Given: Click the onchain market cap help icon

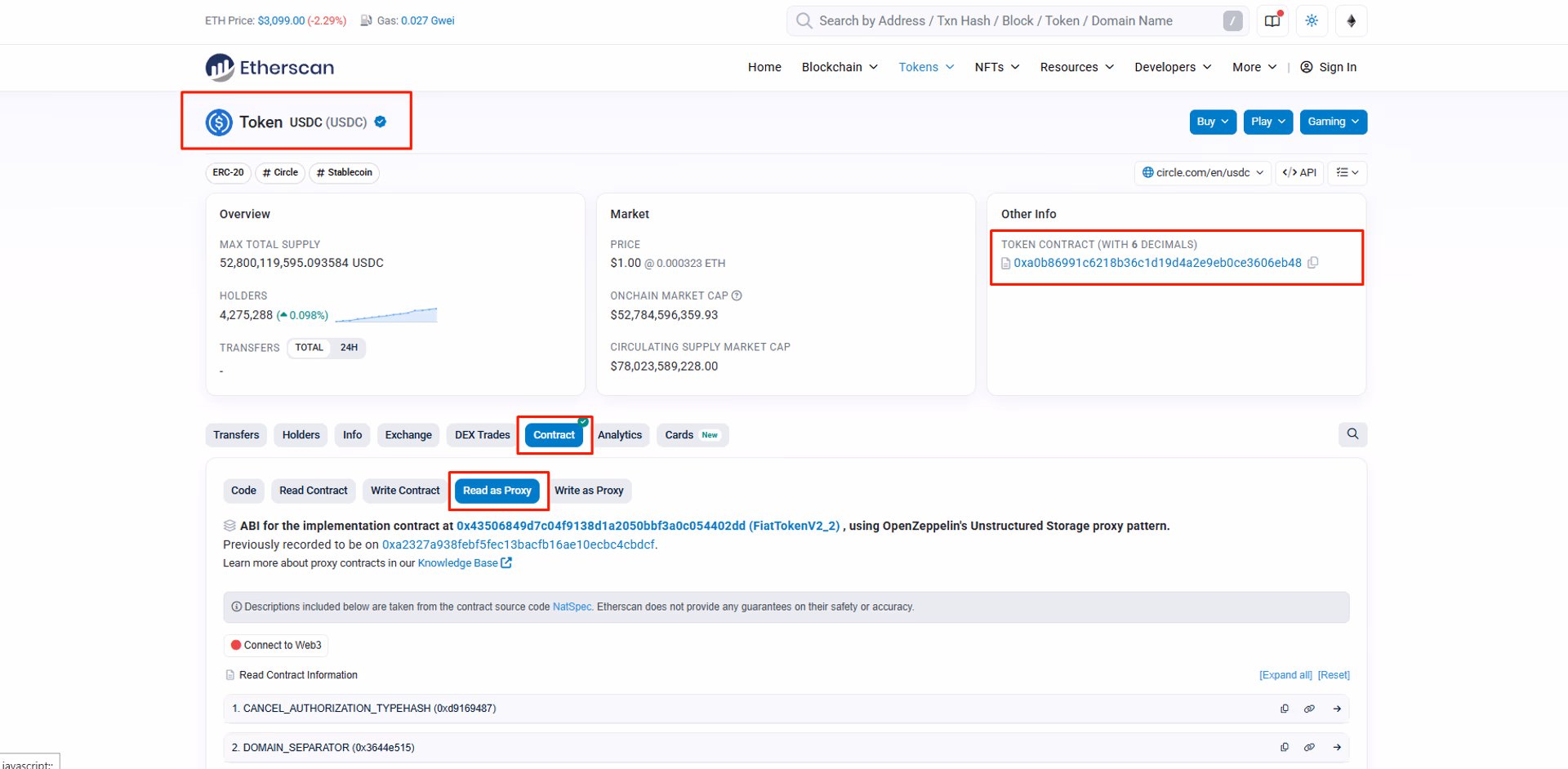Looking at the screenshot, I should click(737, 296).
